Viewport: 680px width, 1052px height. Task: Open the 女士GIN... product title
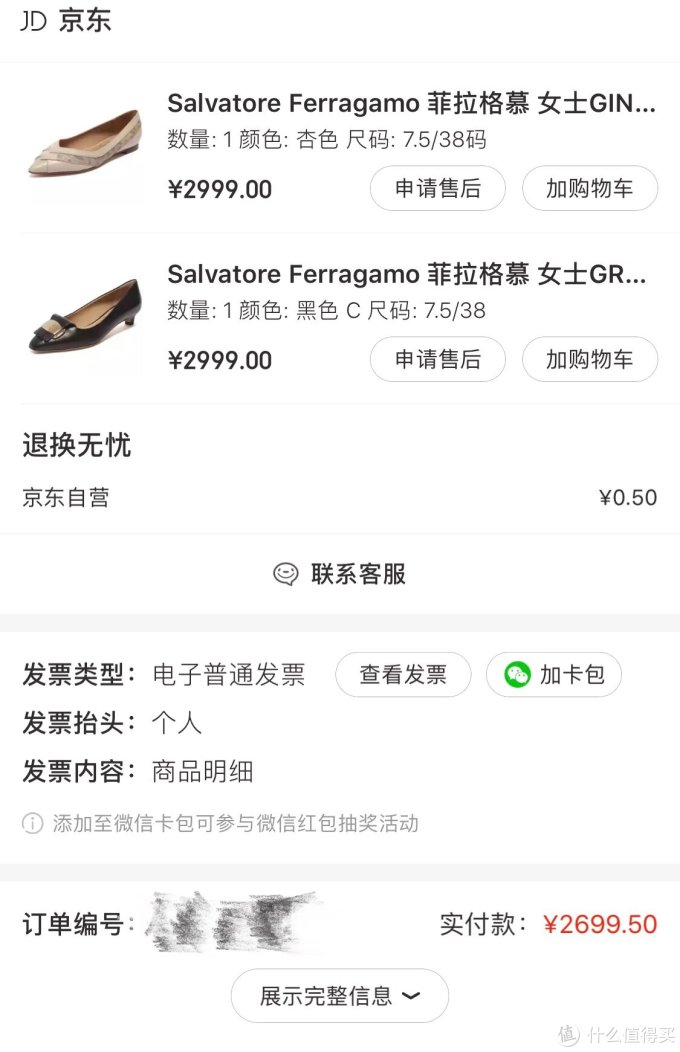coord(411,104)
